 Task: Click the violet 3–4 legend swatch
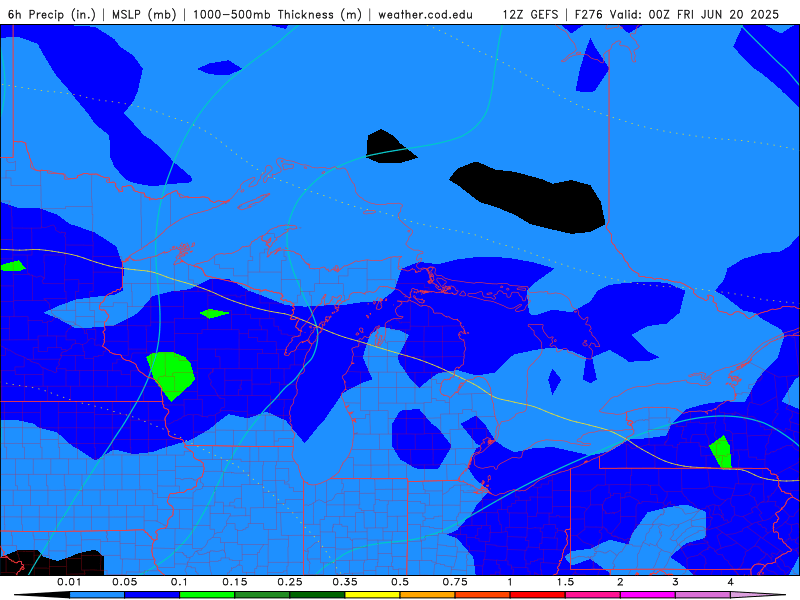(703, 595)
